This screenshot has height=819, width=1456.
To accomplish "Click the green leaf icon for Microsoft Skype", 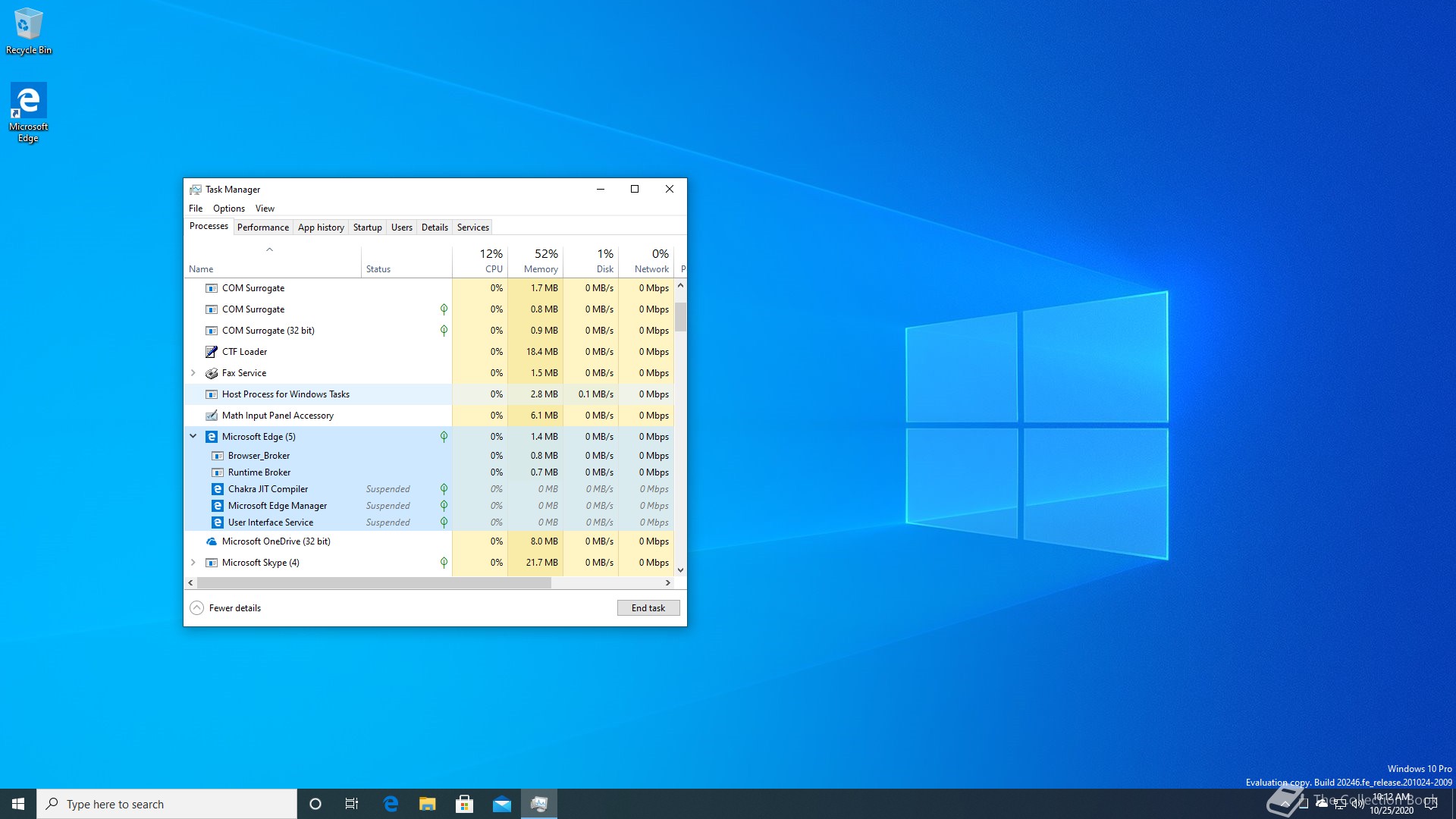I will tap(444, 563).
